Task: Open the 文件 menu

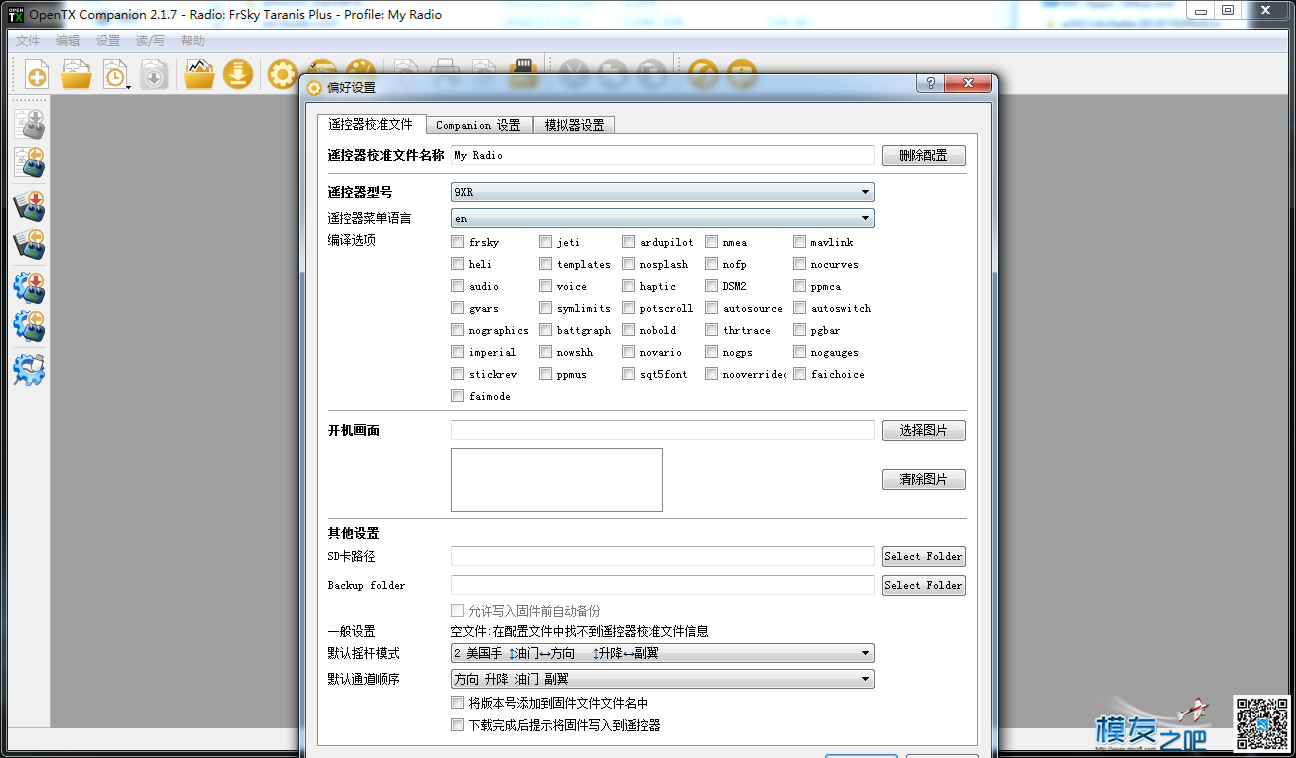Action: point(28,41)
